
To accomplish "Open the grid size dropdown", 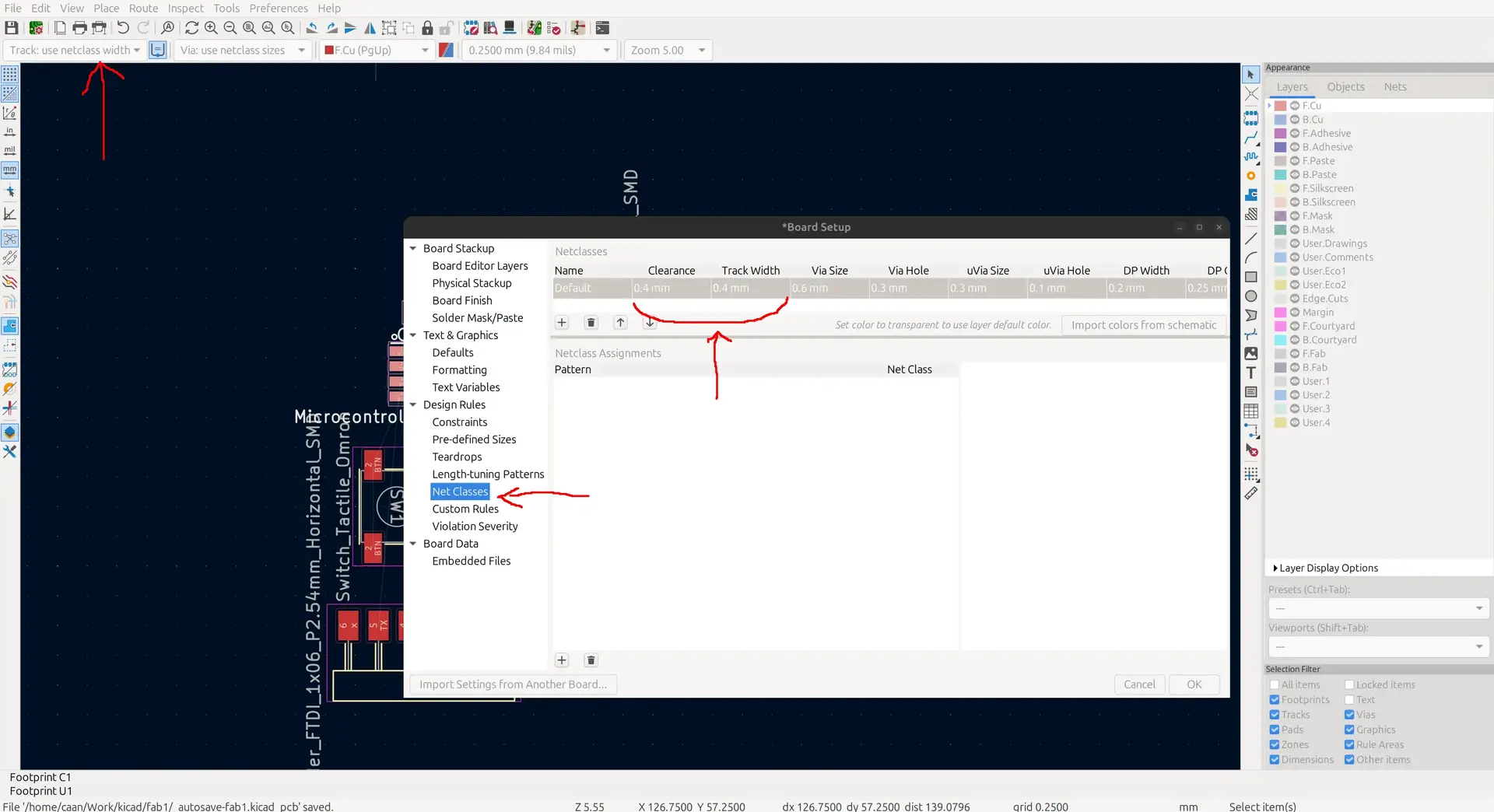I will [x=538, y=51].
